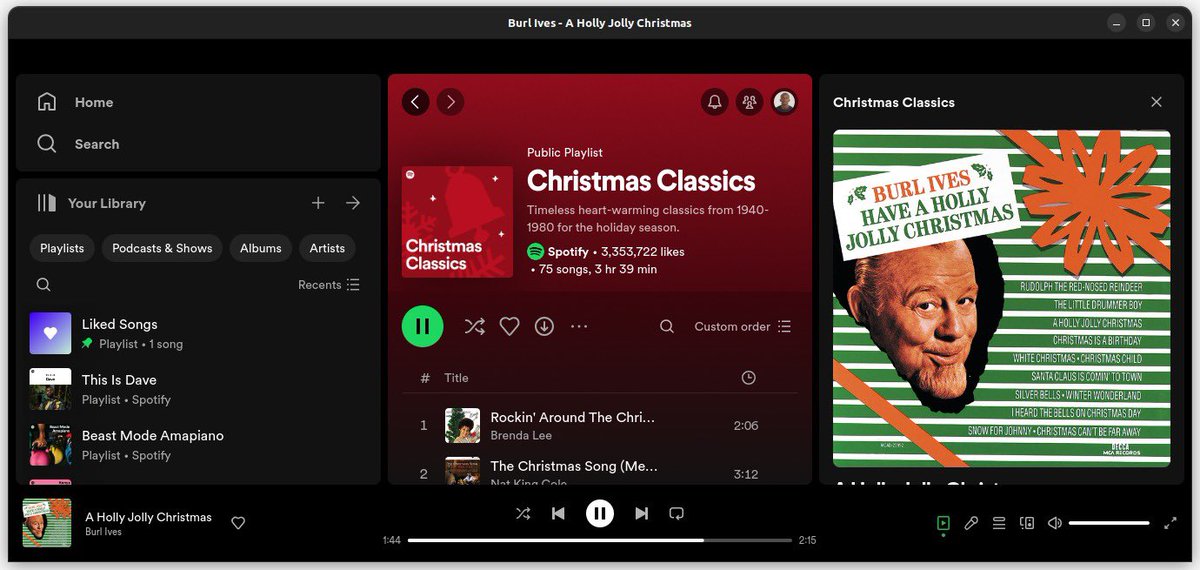Click the Burl Ives album artwork in the panel

[x=1001, y=298]
